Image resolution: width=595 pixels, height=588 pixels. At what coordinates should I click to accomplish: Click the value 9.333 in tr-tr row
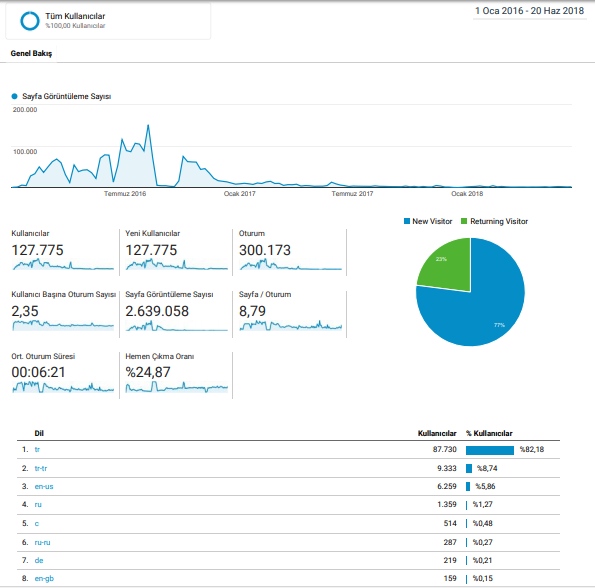click(447, 469)
